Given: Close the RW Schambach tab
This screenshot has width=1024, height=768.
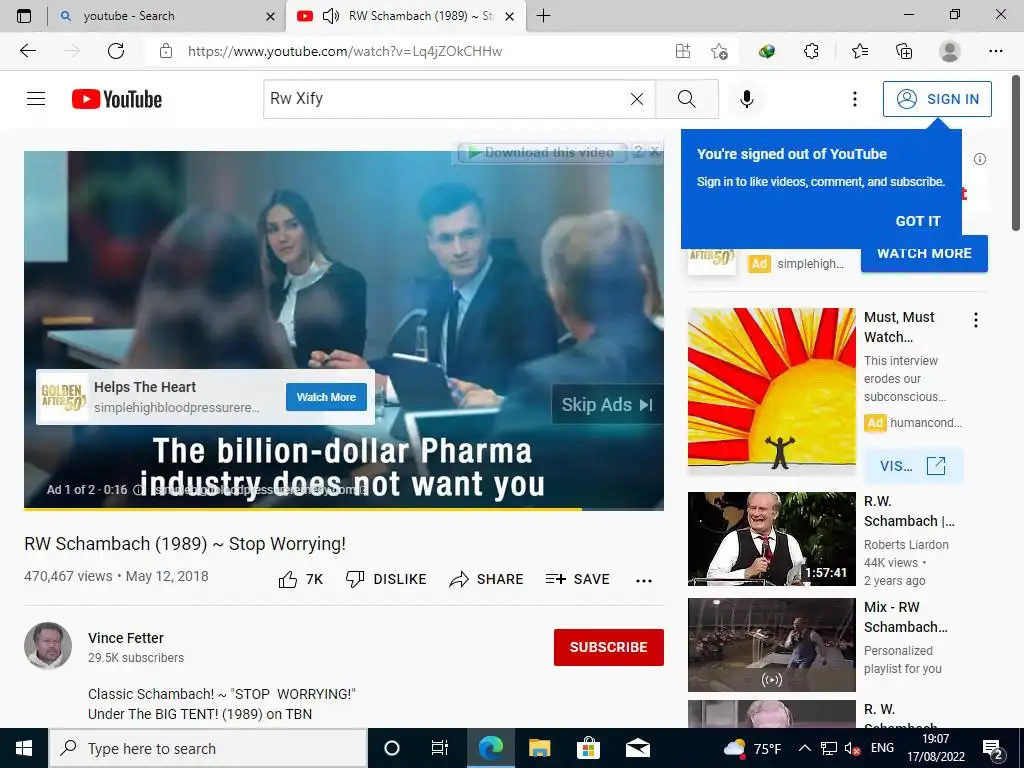Looking at the screenshot, I should pyautogui.click(x=509, y=16).
